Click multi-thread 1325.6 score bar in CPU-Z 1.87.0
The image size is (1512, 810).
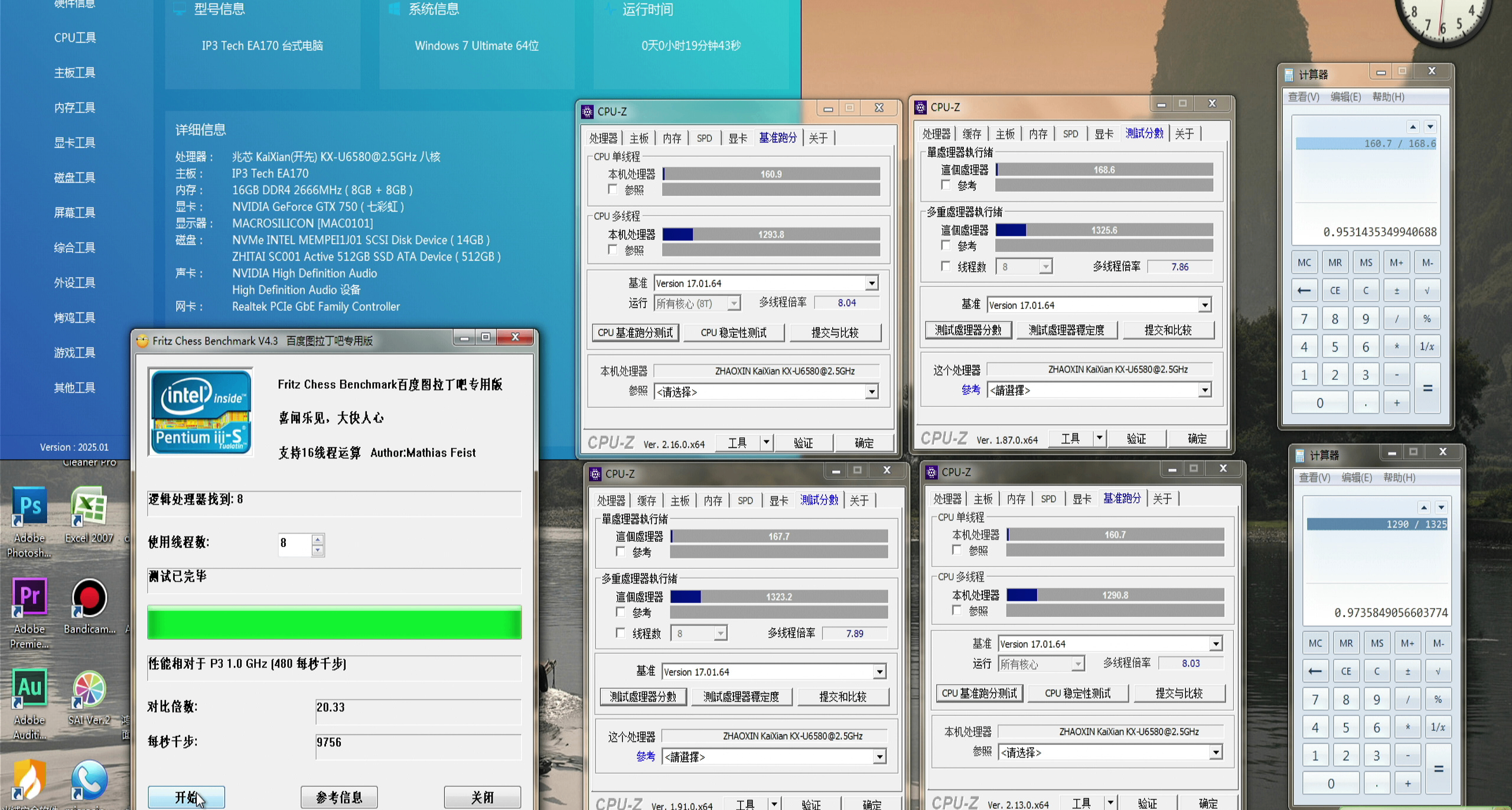[1104, 230]
